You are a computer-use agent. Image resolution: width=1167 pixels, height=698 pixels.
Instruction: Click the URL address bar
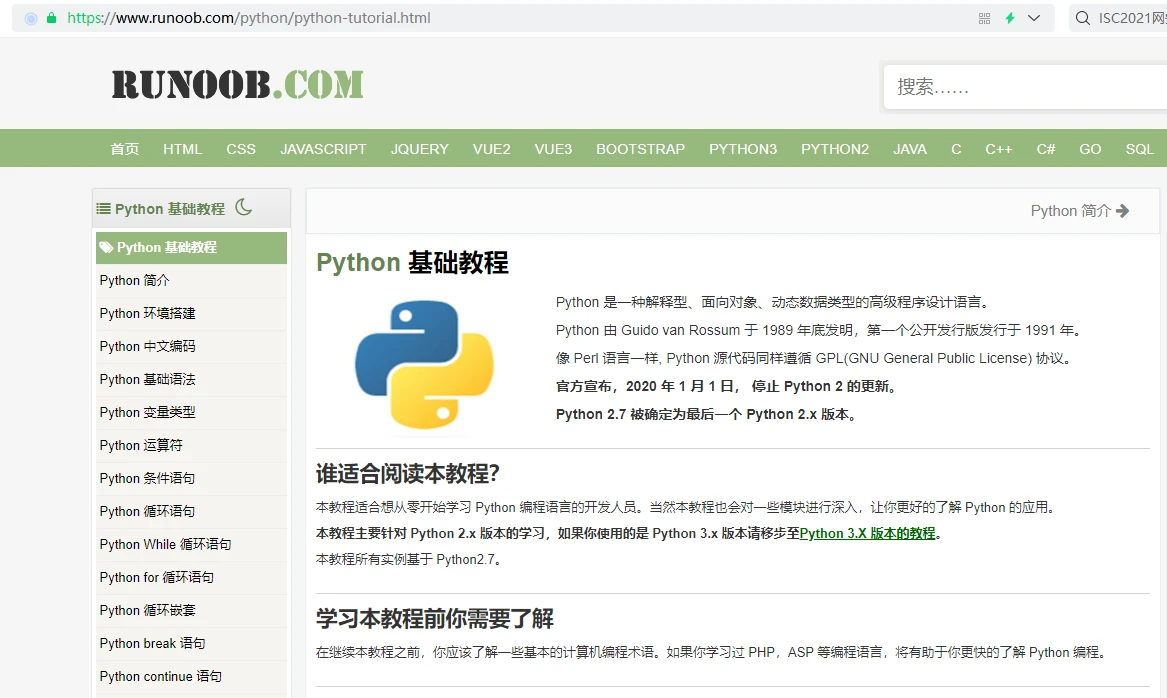pyautogui.click(x=533, y=18)
